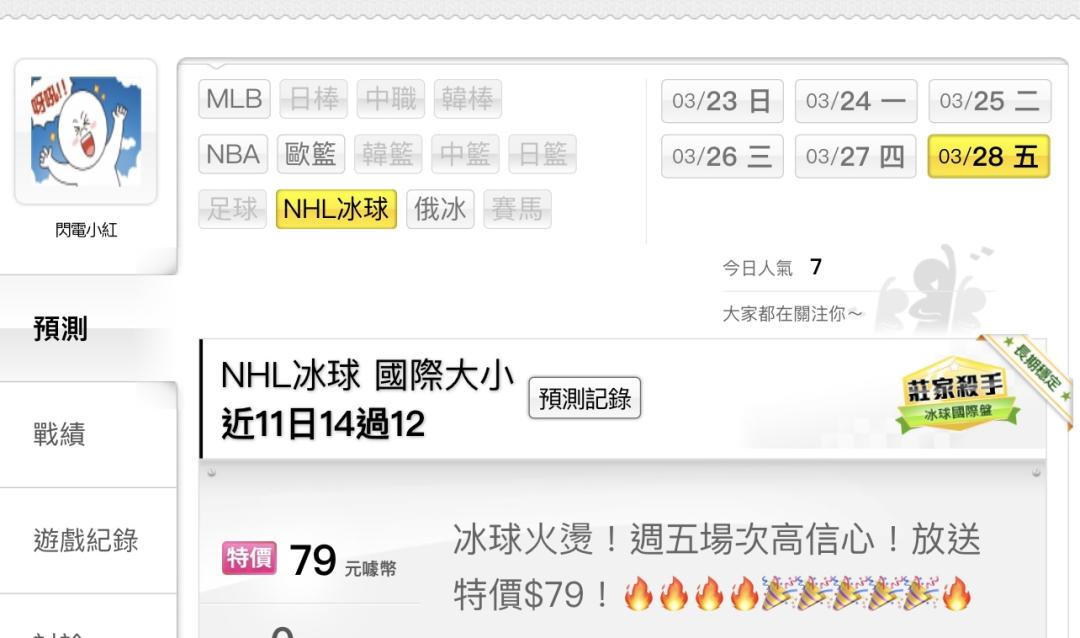This screenshot has height=638, width=1080.
Task: Choose the 俄冰 league filter
Action: coord(440,209)
